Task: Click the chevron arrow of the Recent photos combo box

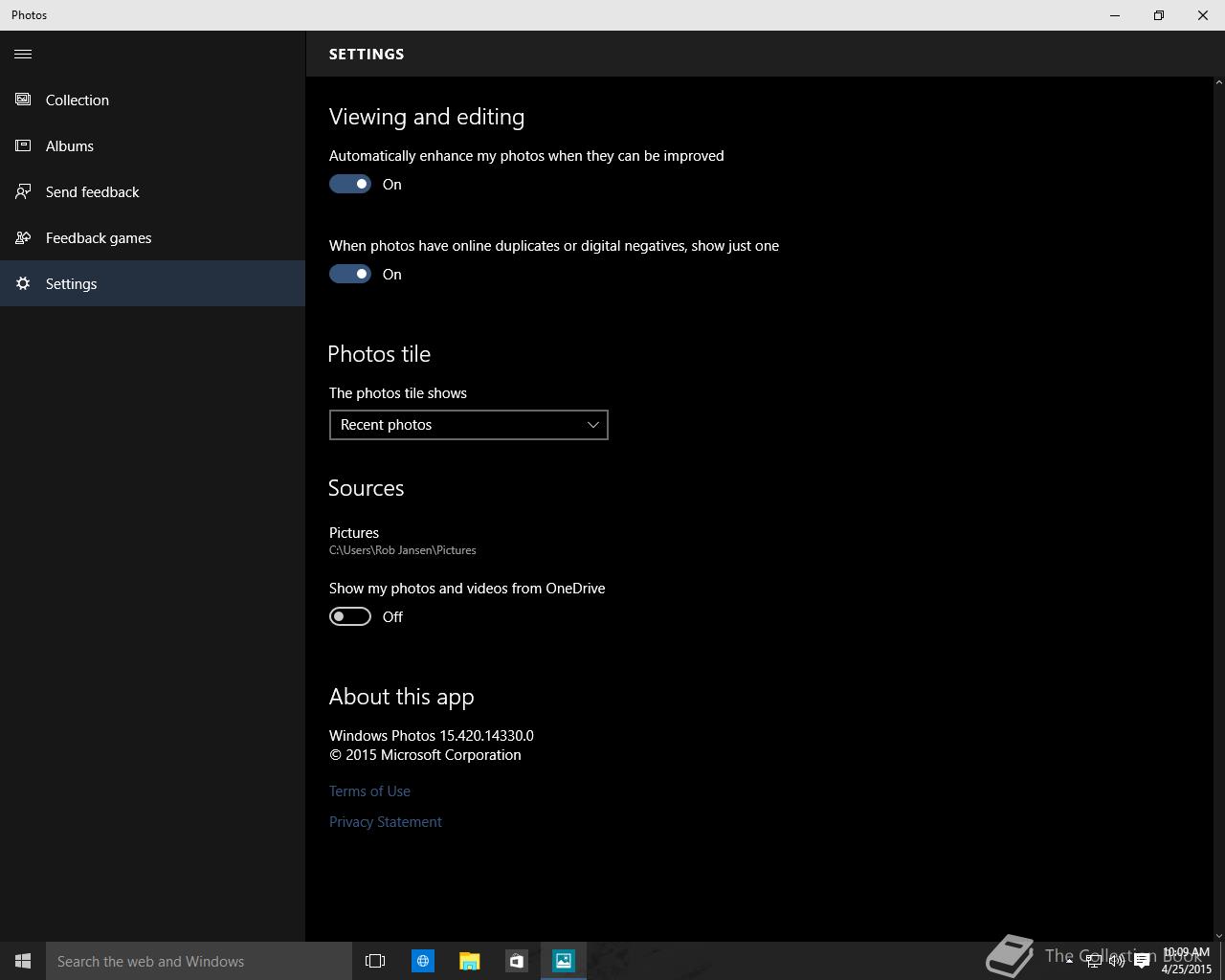Action: tap(592, 425)
